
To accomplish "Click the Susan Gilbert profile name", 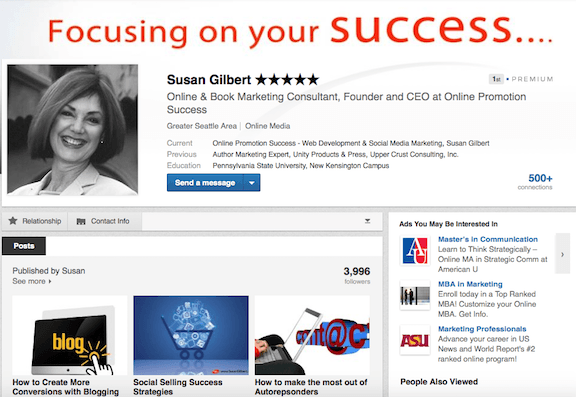I will [209, 80].
